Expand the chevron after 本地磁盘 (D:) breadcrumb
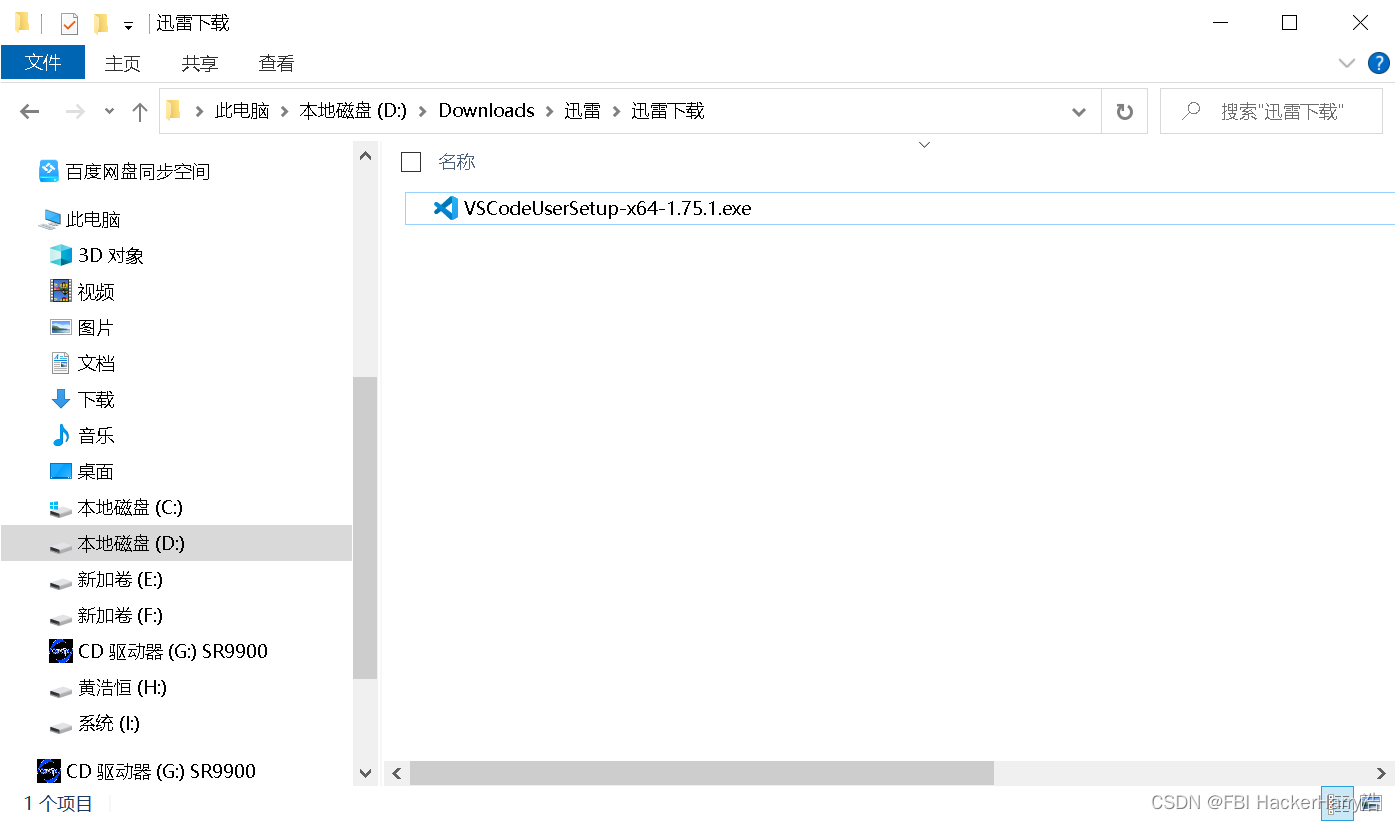This screenshot has height=822, width=1396. tap(423, 111)
